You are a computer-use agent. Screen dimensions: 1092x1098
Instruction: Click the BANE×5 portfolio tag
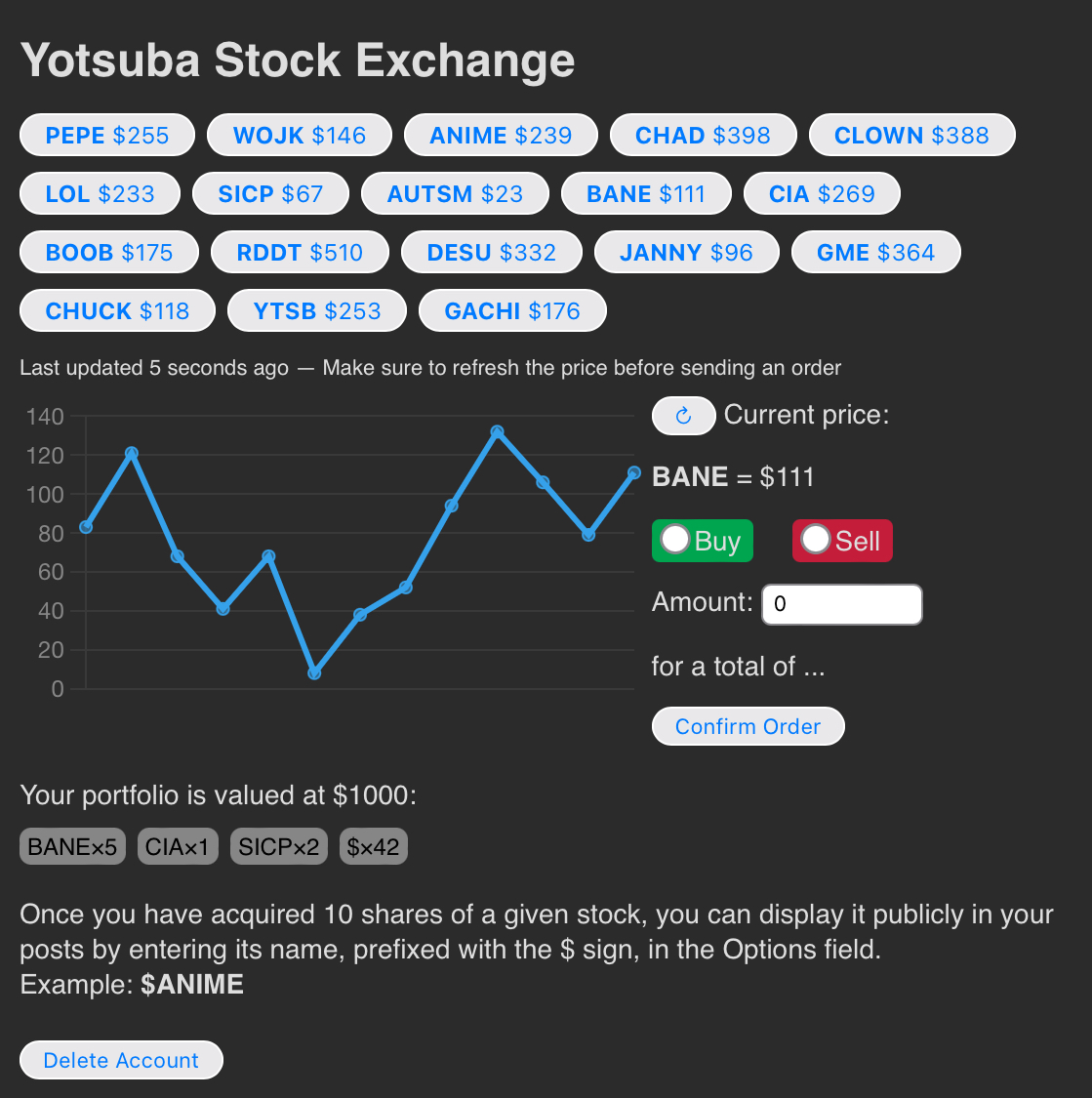coord(72,846)
